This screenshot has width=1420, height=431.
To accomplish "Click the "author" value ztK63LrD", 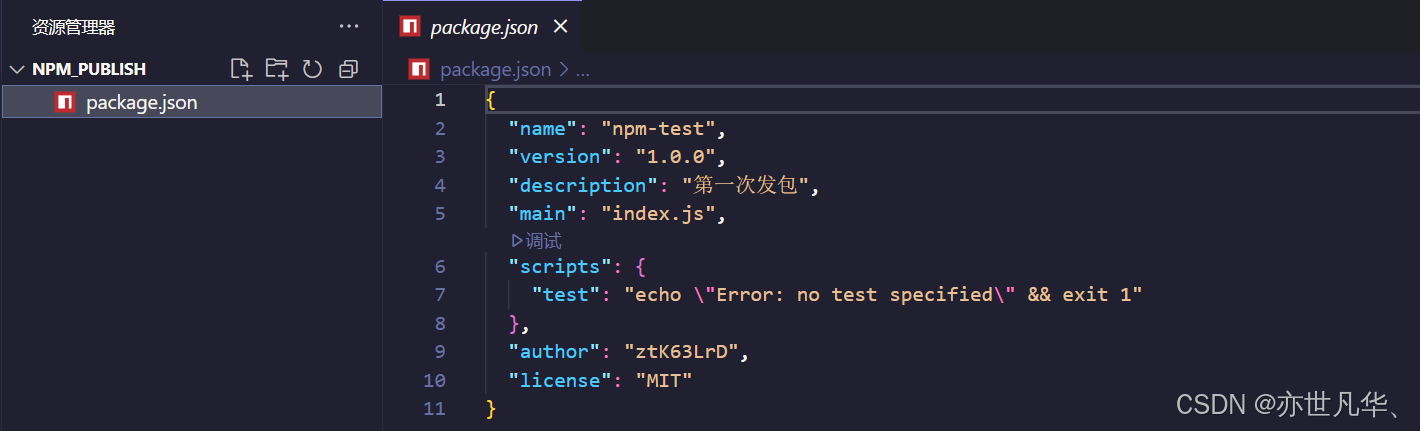I will point(686,352).
